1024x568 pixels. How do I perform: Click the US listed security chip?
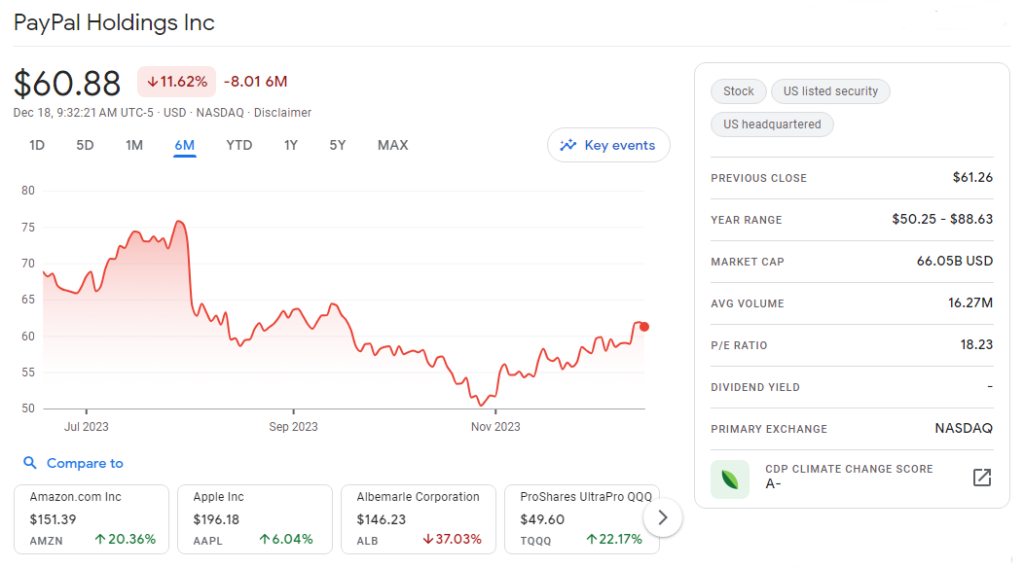tap(830, 91)
